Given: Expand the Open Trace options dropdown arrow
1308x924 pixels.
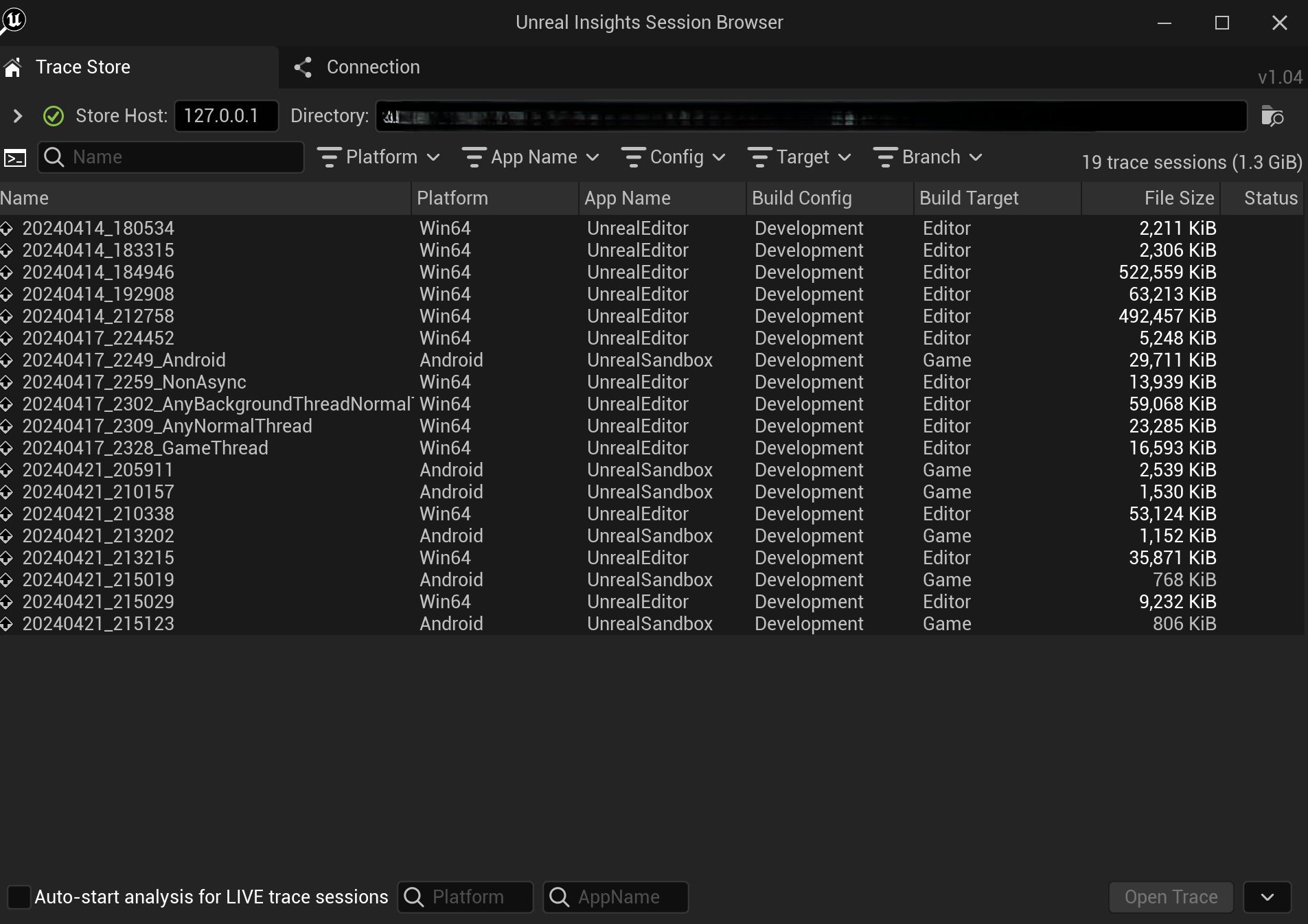Looking at the screenshot, I should 1267,897.
